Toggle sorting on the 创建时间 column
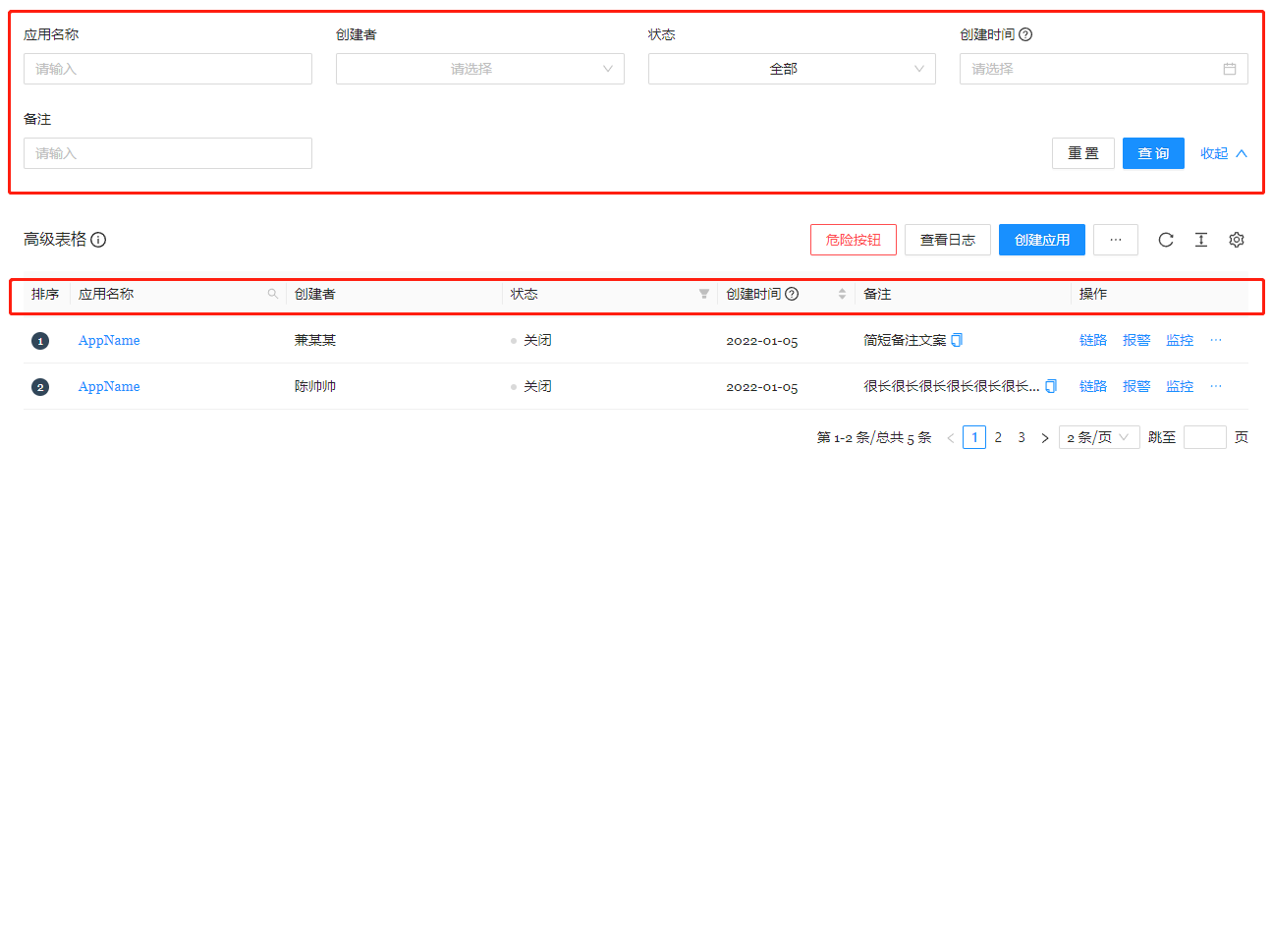The height and width of the screenshot is (952, 1272). tap(842, 293)
